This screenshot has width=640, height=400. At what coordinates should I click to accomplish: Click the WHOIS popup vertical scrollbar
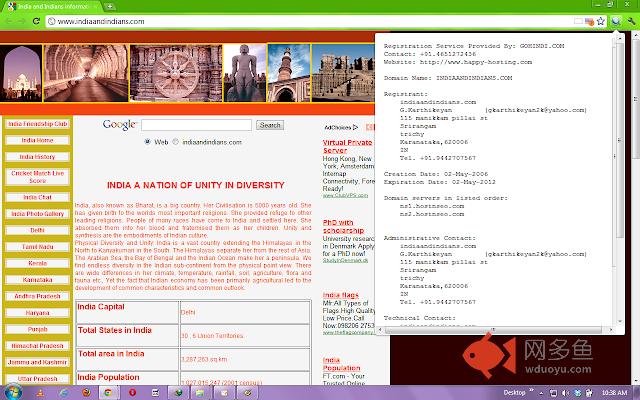point(620,139)
